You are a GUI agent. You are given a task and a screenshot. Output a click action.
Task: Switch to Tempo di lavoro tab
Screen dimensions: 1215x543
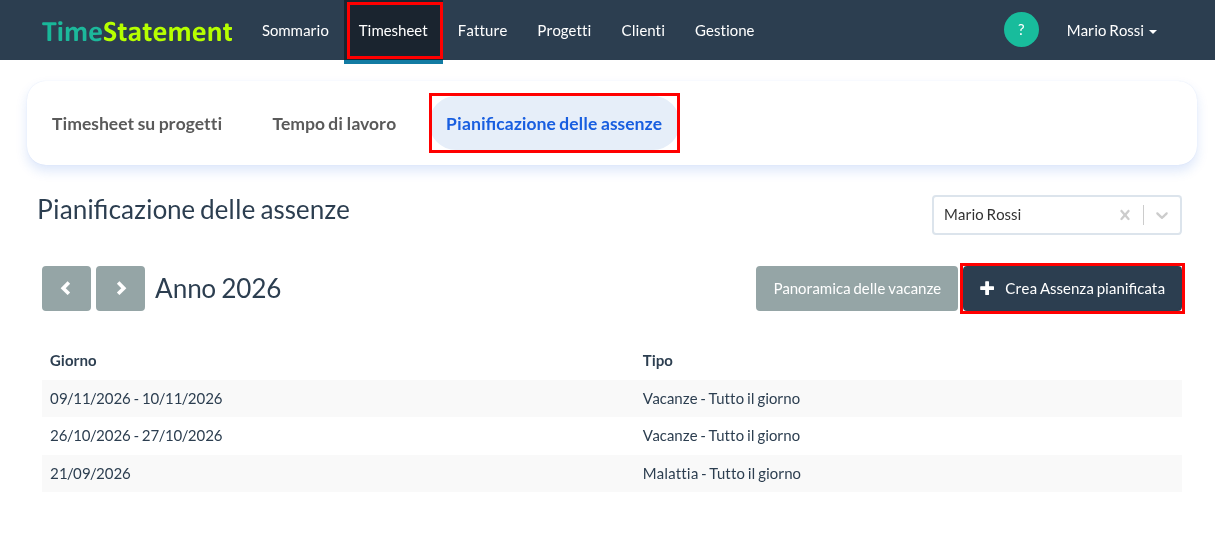334,124
